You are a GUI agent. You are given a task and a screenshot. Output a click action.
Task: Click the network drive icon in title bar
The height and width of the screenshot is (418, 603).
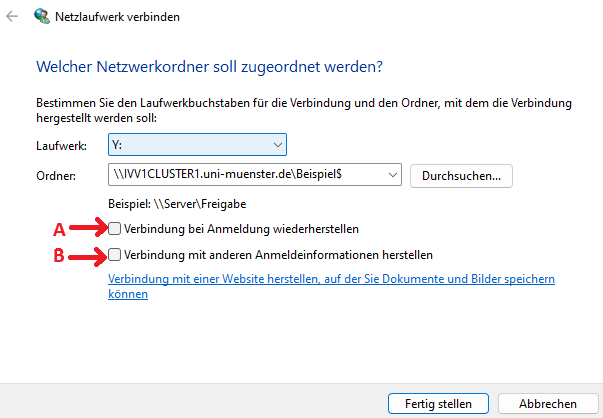[x=41, y=17]
